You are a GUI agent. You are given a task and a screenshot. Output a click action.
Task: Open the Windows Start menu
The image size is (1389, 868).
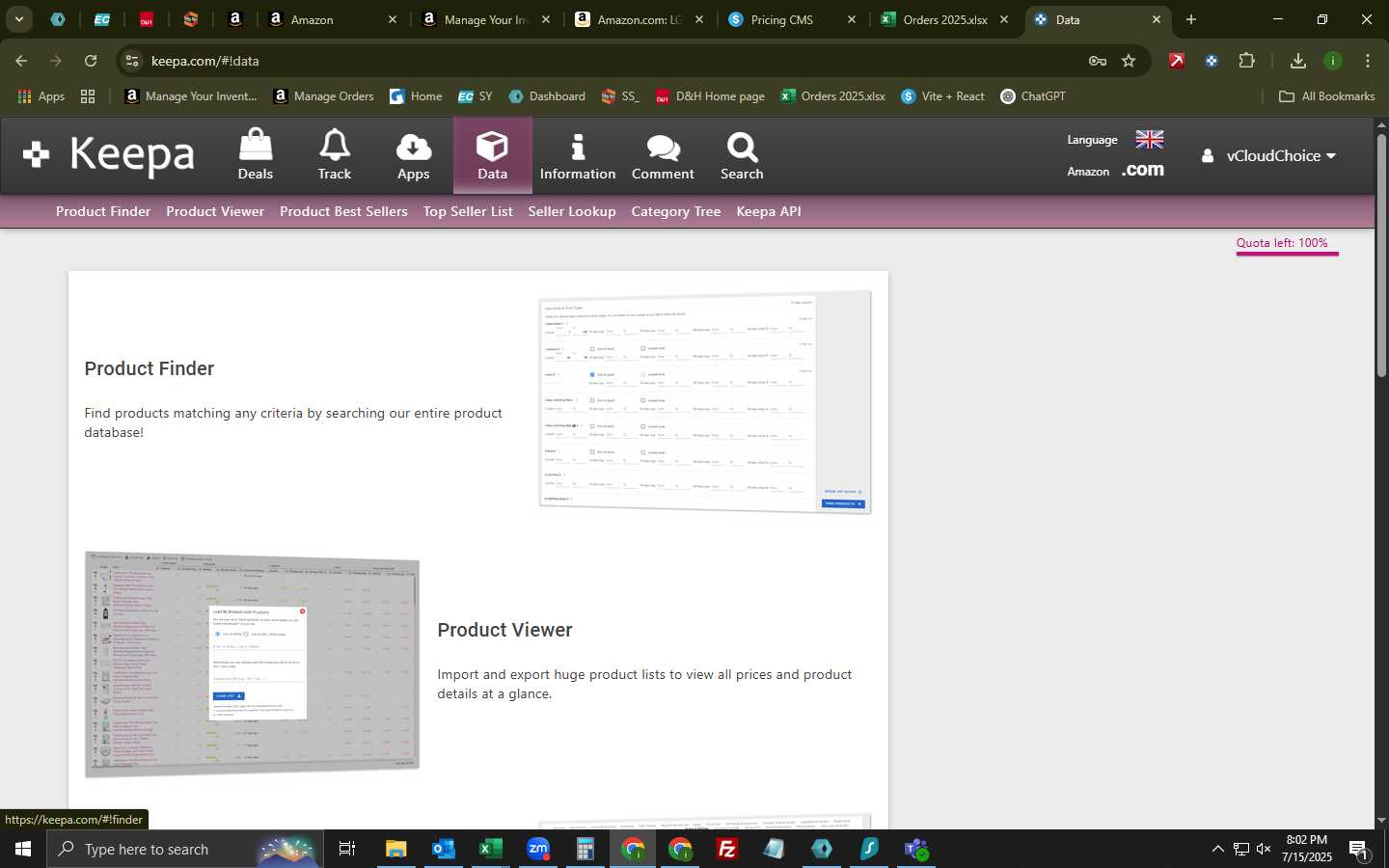tap(23, 849)
